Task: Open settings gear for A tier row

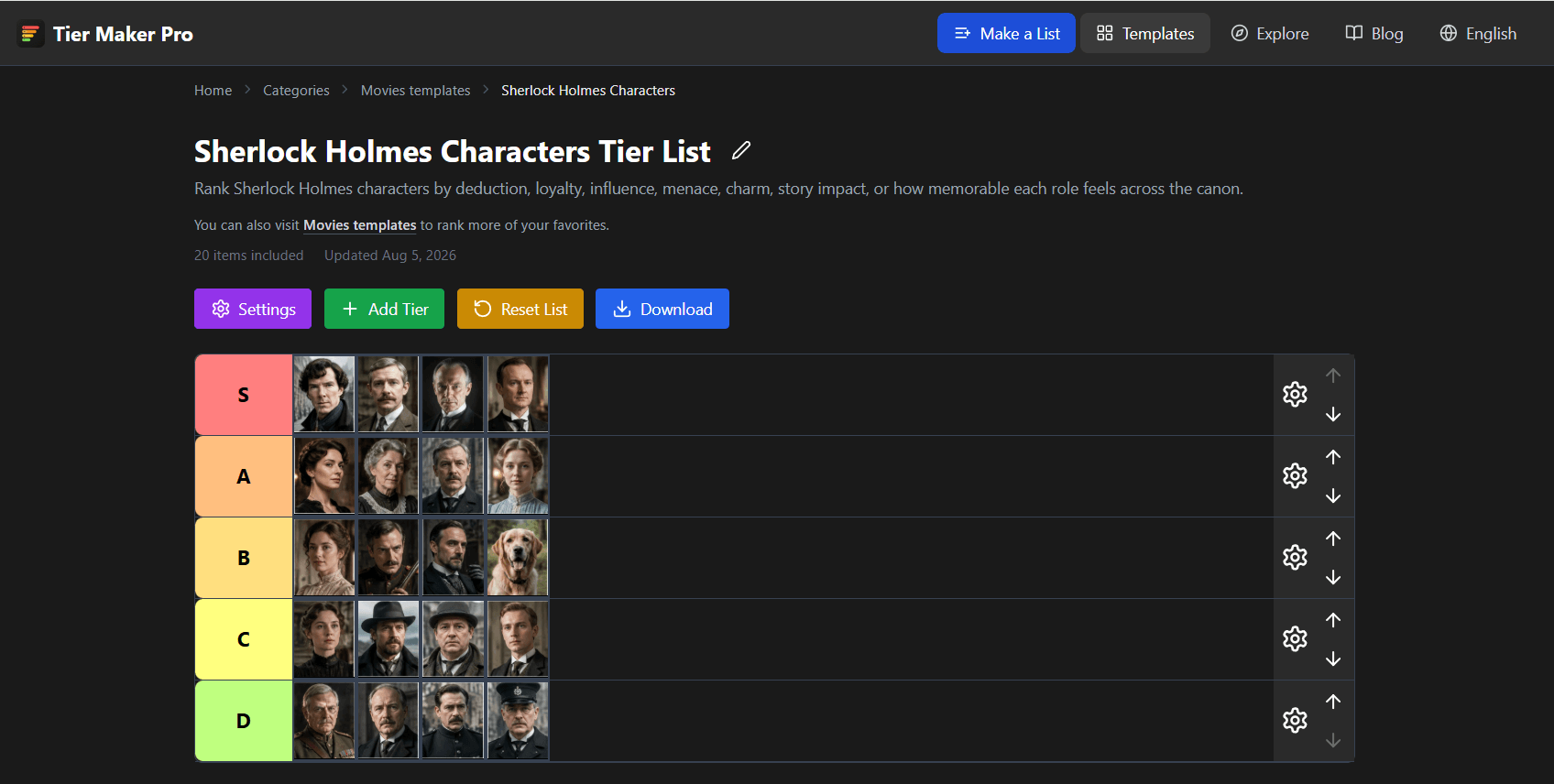Action: (1295, 476)
